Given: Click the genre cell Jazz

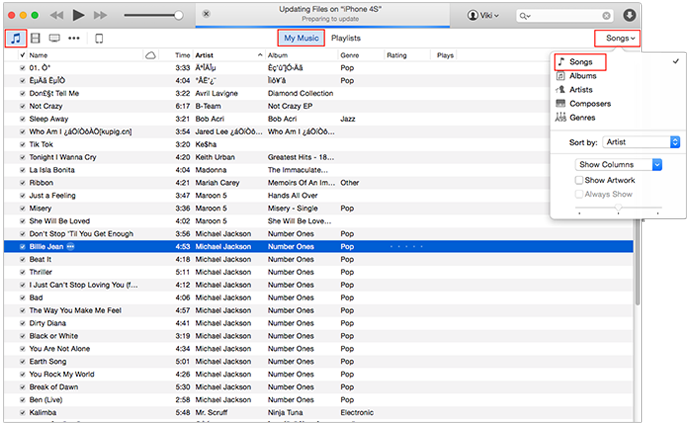Looking at the screenshot, I should click(348, 119).
